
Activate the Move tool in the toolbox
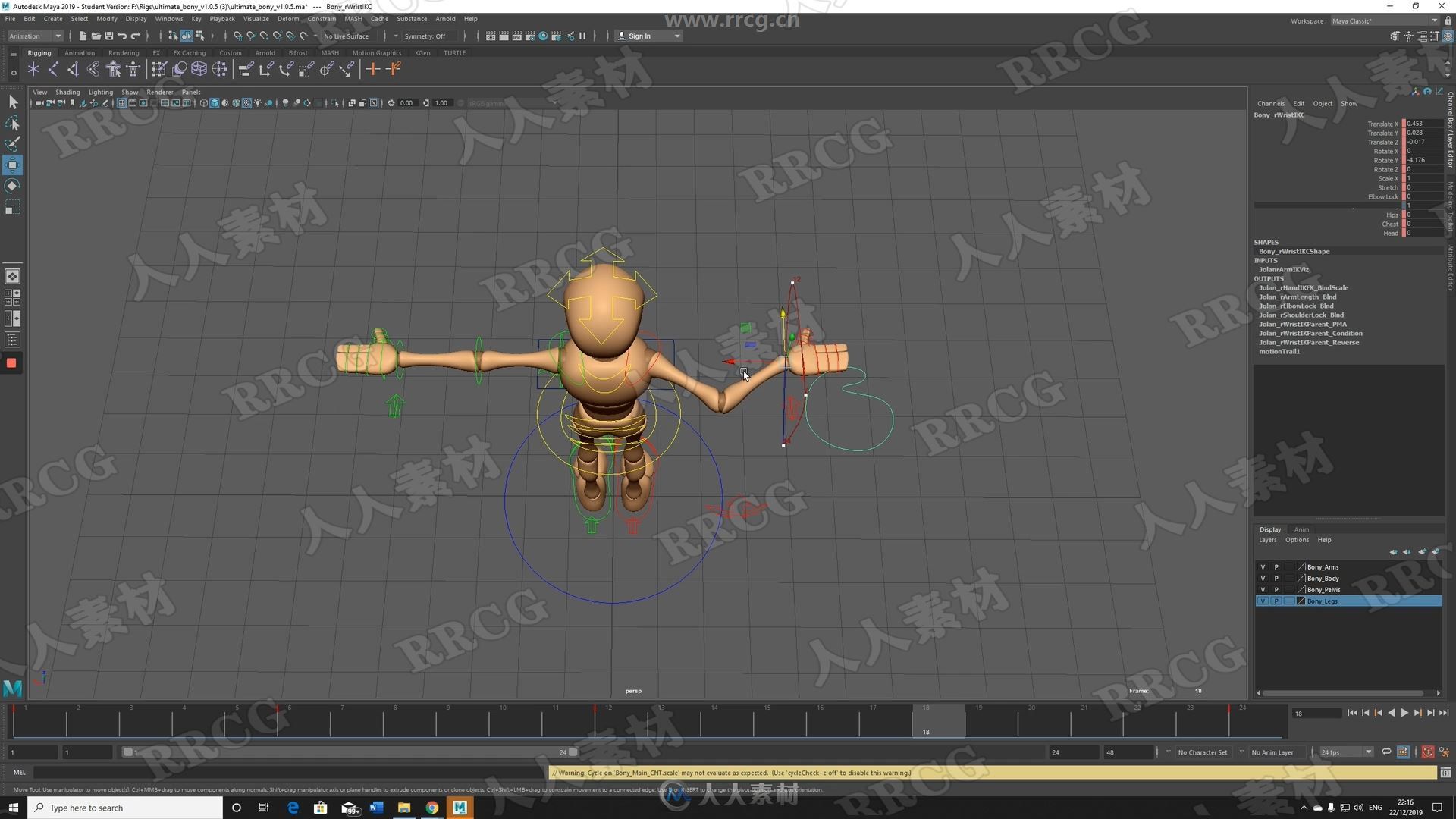point(12,165)
